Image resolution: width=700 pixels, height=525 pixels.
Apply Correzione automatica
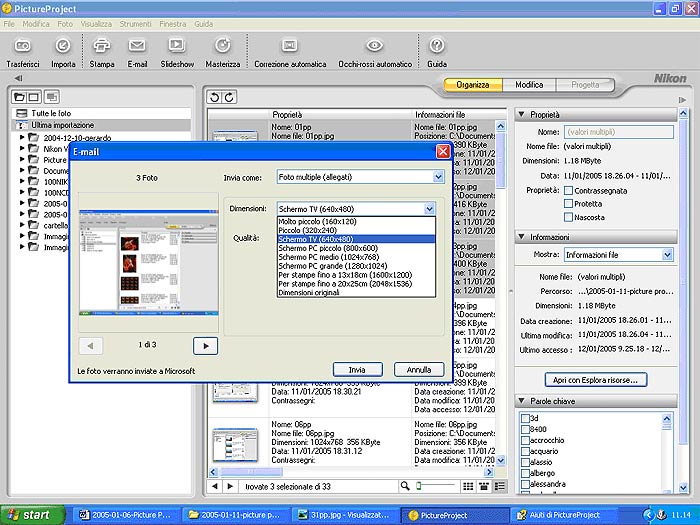click(x=290, y=46)
